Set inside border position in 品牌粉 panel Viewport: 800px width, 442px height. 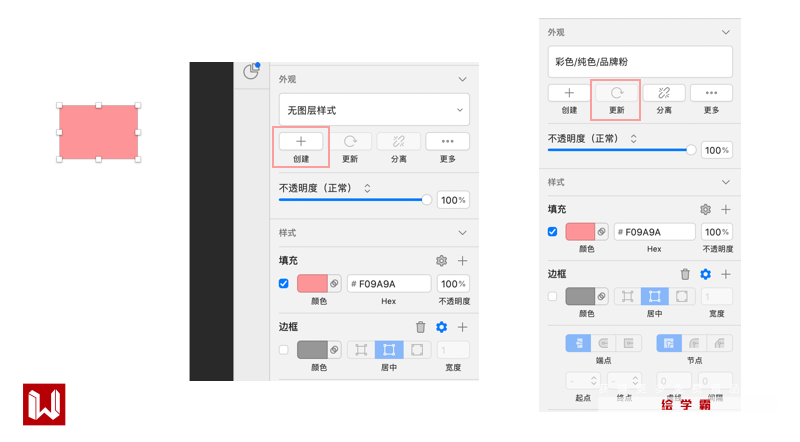628,296
